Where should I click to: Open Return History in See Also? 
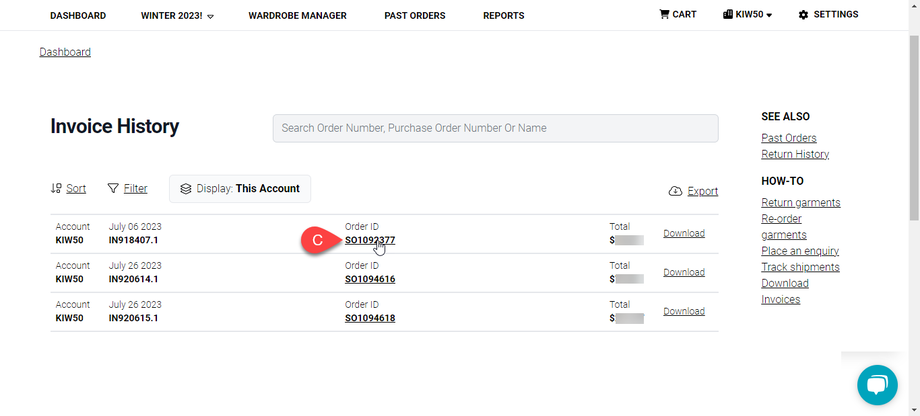pyautogui.click(x=794, y=154)
